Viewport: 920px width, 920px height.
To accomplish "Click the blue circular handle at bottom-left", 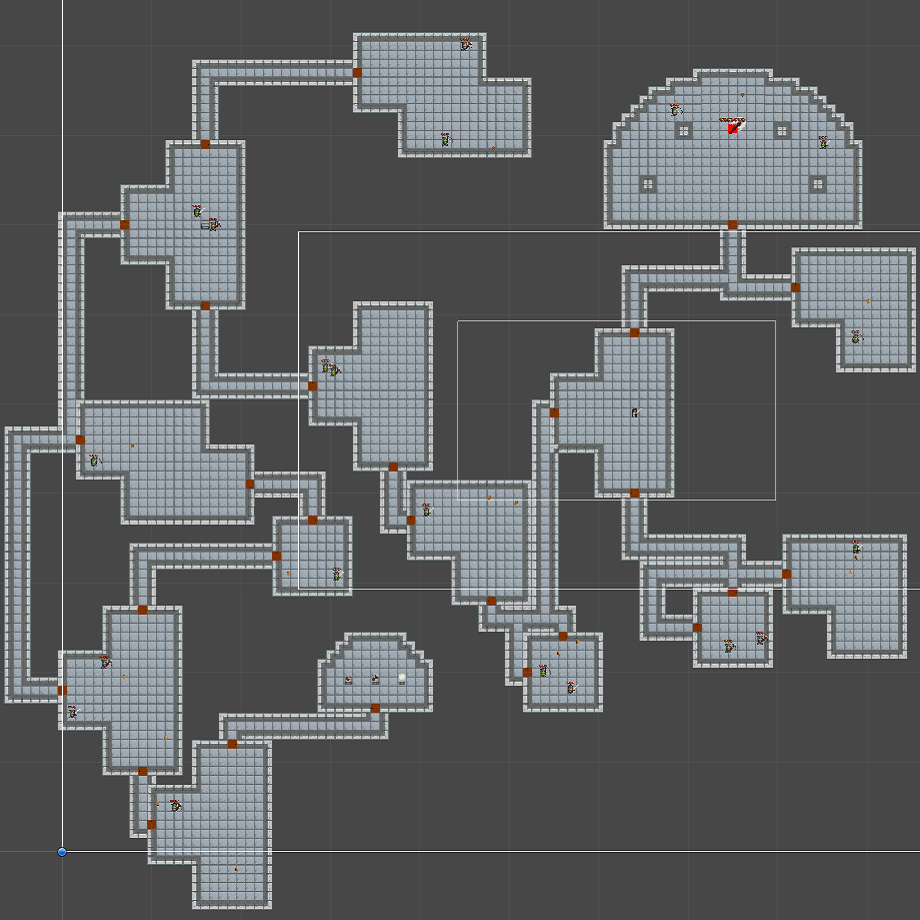I will pyautogui.click(x=62, y=852).
